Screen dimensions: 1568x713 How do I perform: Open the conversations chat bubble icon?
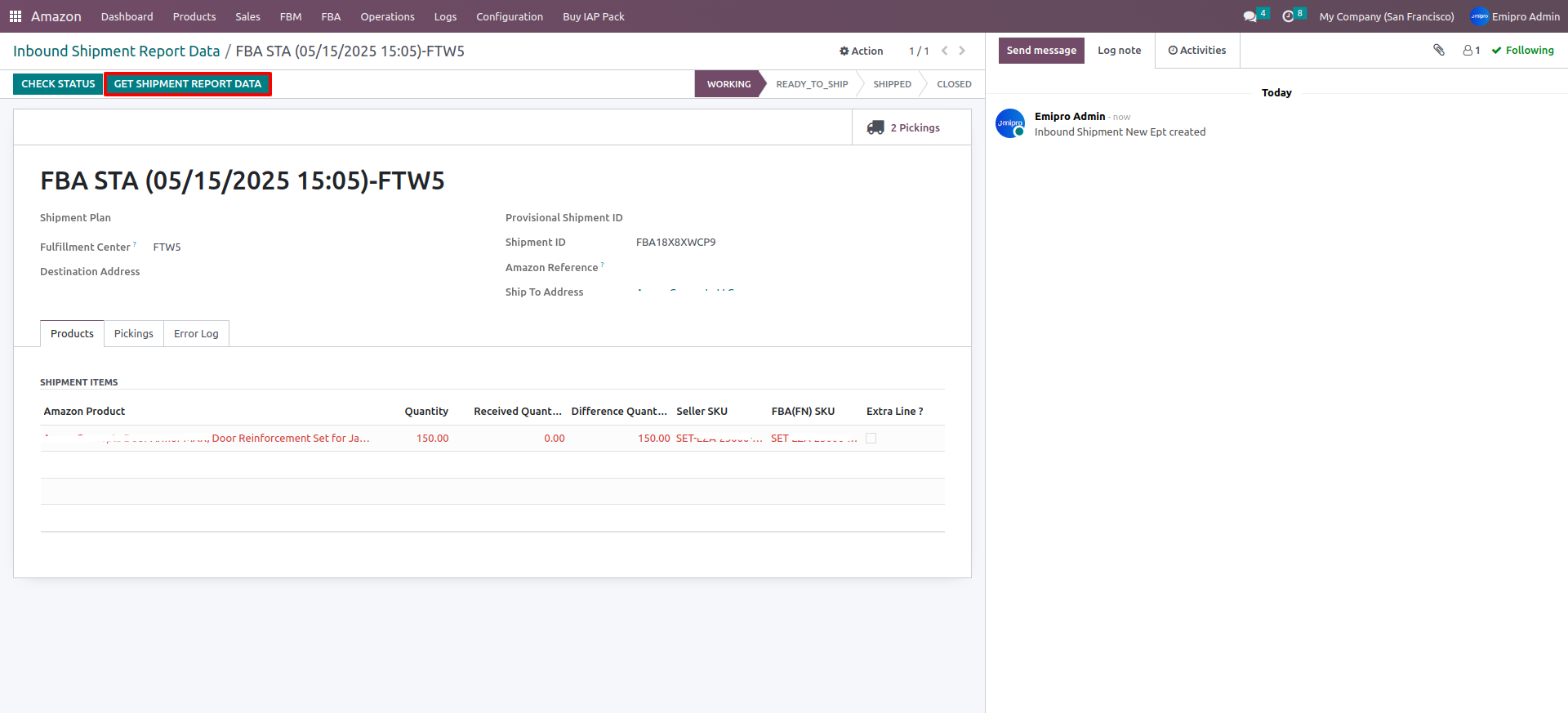tap(1249, 16)
